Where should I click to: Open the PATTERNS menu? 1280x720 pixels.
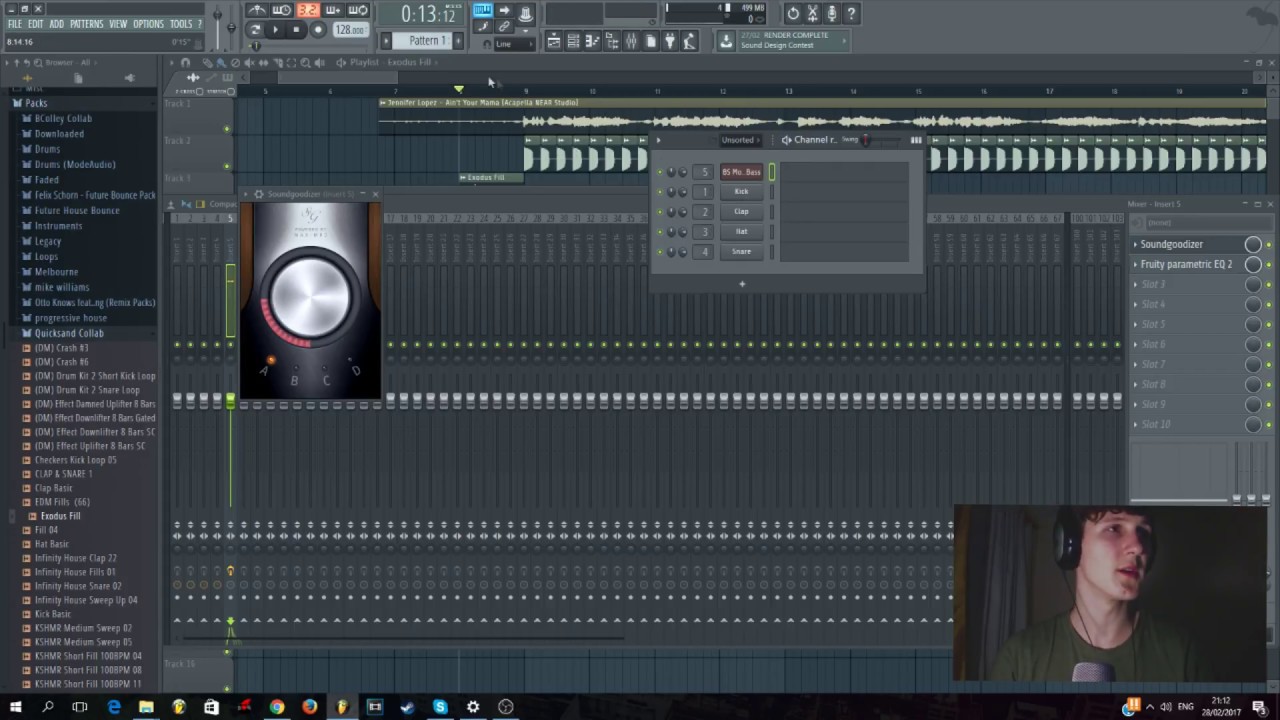(87, 24)
